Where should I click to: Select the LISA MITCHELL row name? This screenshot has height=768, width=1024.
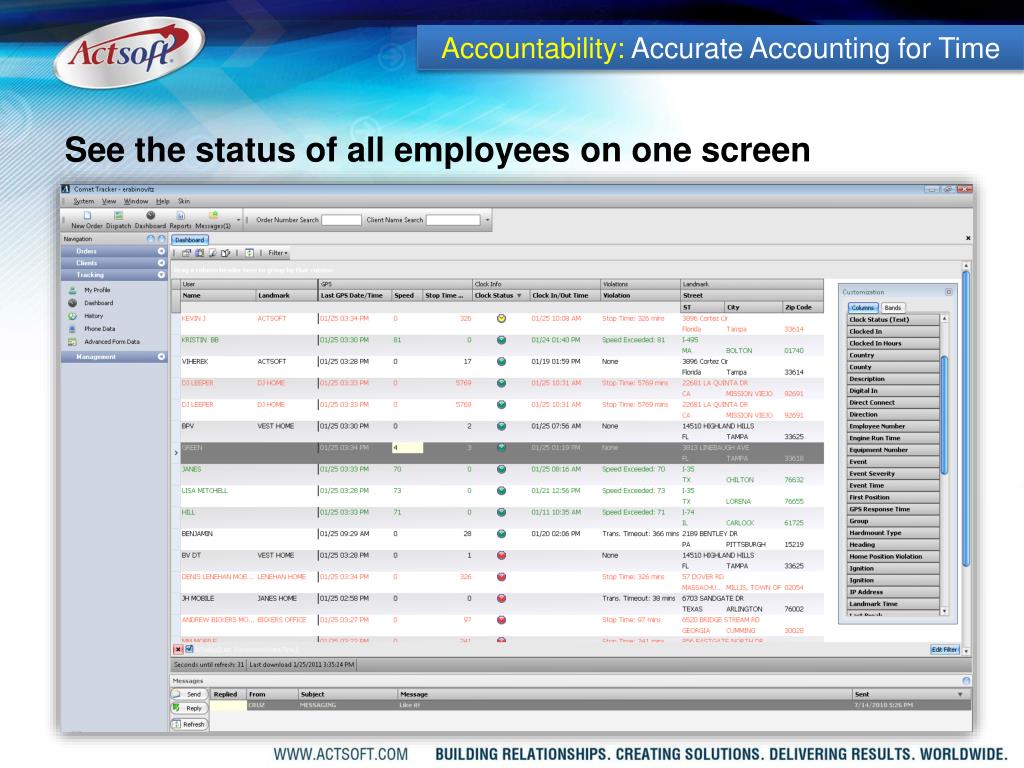204,491
